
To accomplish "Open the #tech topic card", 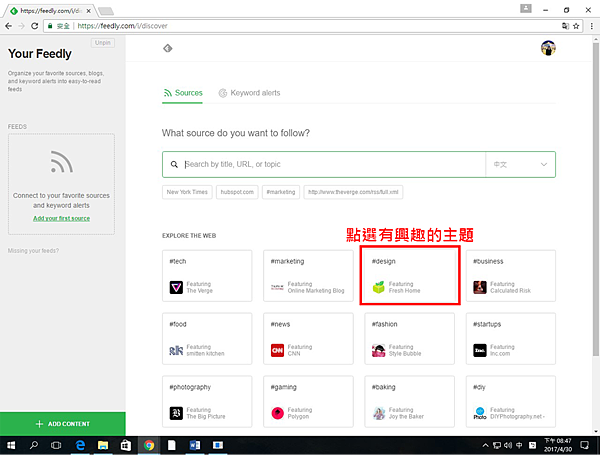I will coord(207,276).
